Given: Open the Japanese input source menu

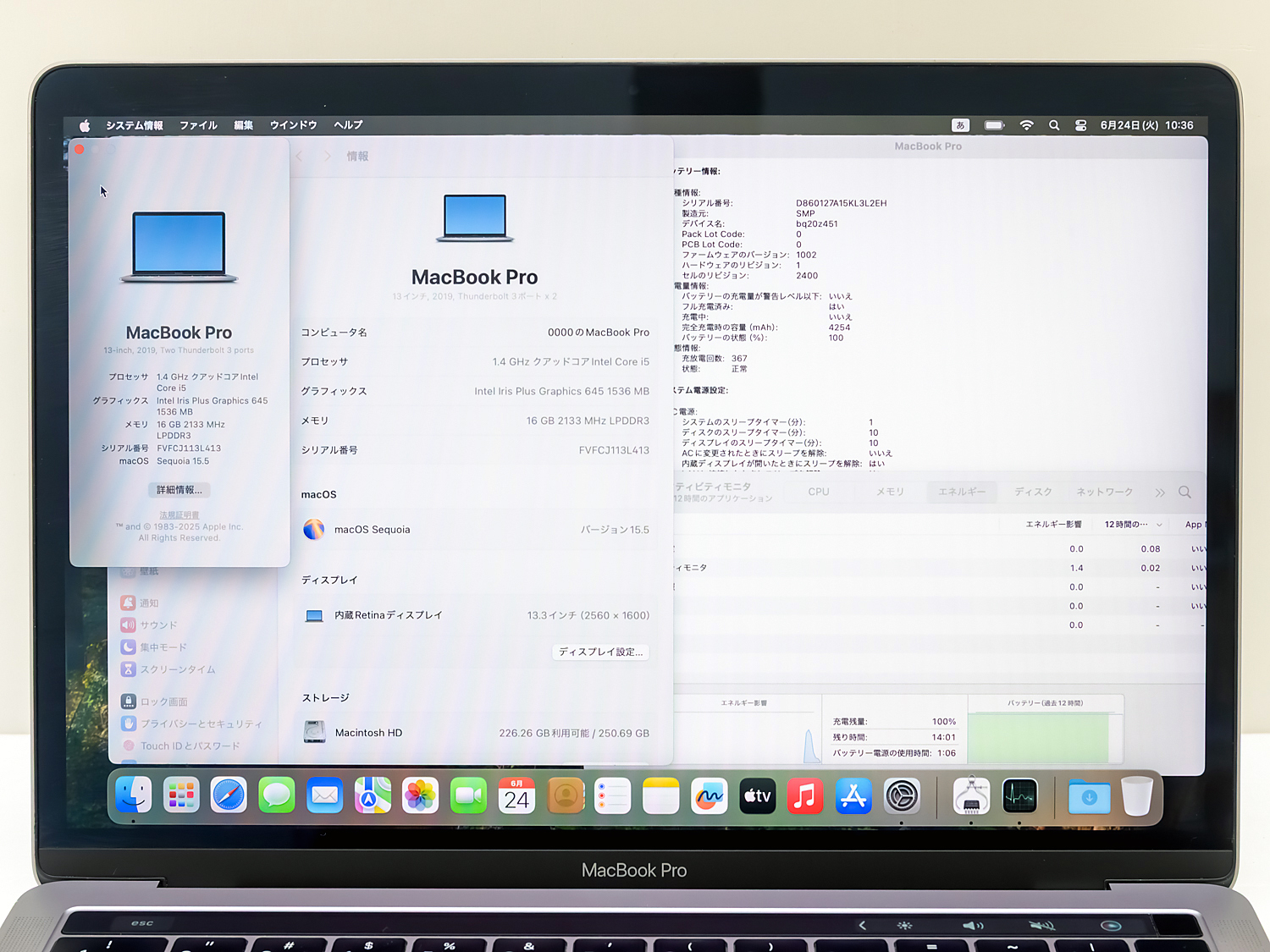Looking at the screenshot, I should [960, 125].
